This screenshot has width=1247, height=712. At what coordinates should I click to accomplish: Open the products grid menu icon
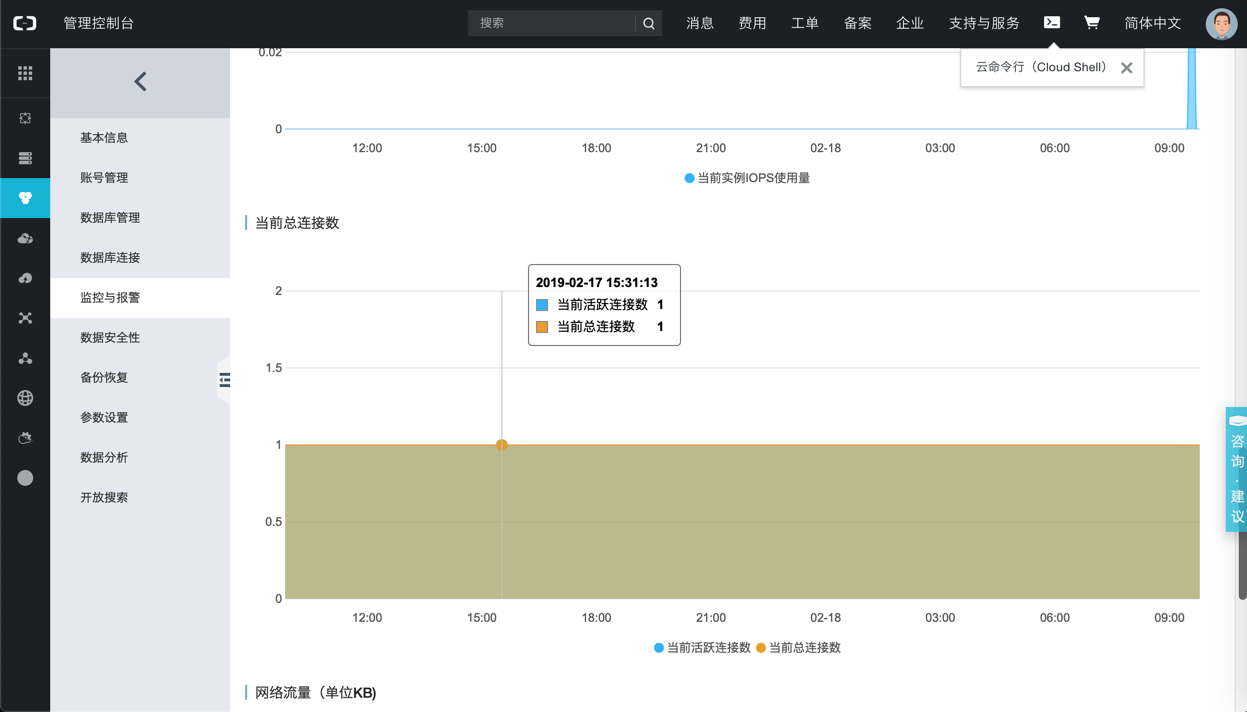pos(25,73)
